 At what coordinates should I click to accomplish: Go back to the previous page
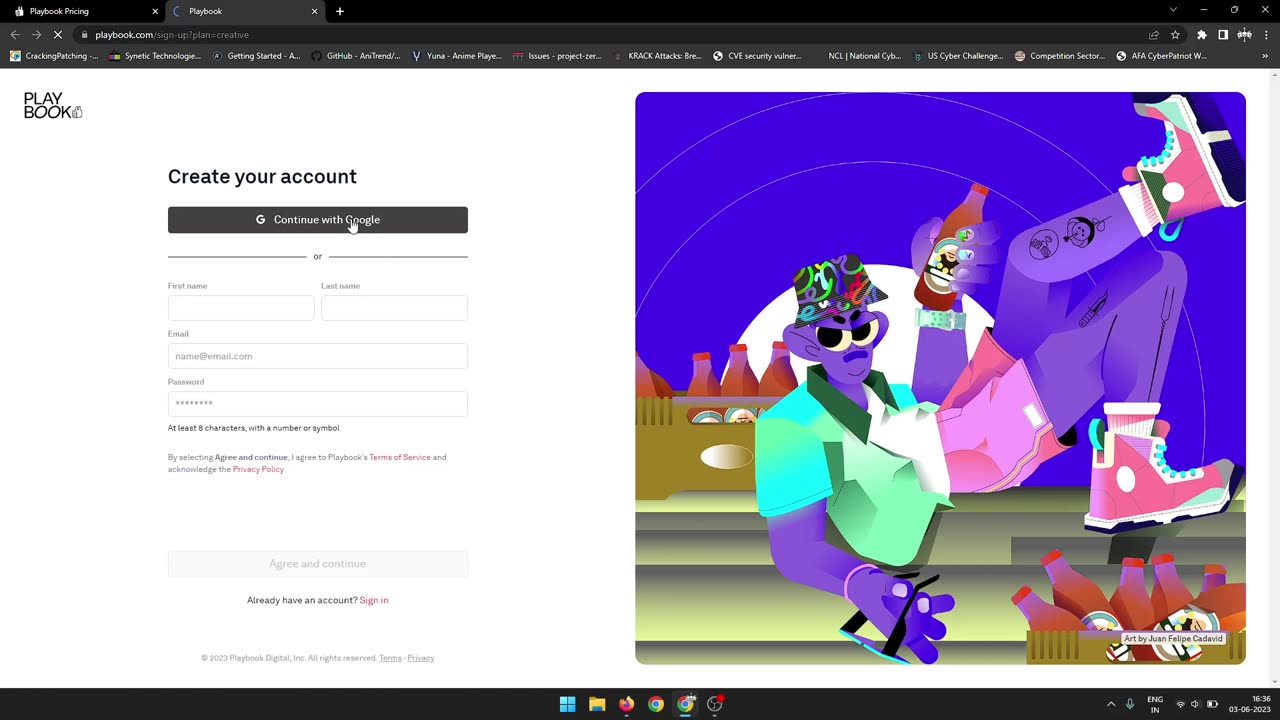pyautogui.click(x=15, y=35)
